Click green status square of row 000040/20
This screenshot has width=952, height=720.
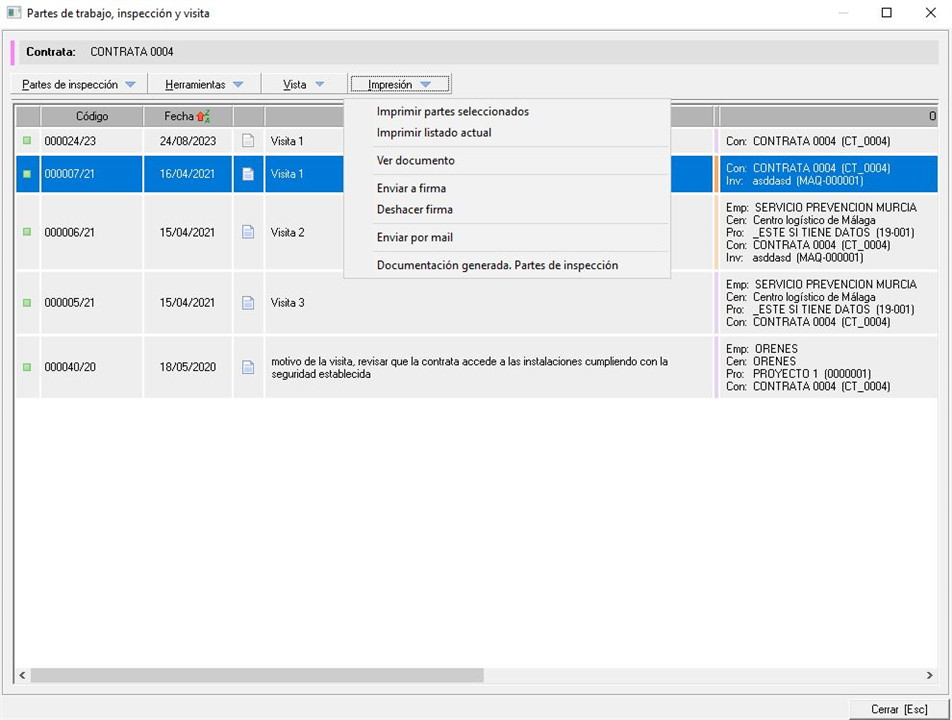click(x=27, y=367)
